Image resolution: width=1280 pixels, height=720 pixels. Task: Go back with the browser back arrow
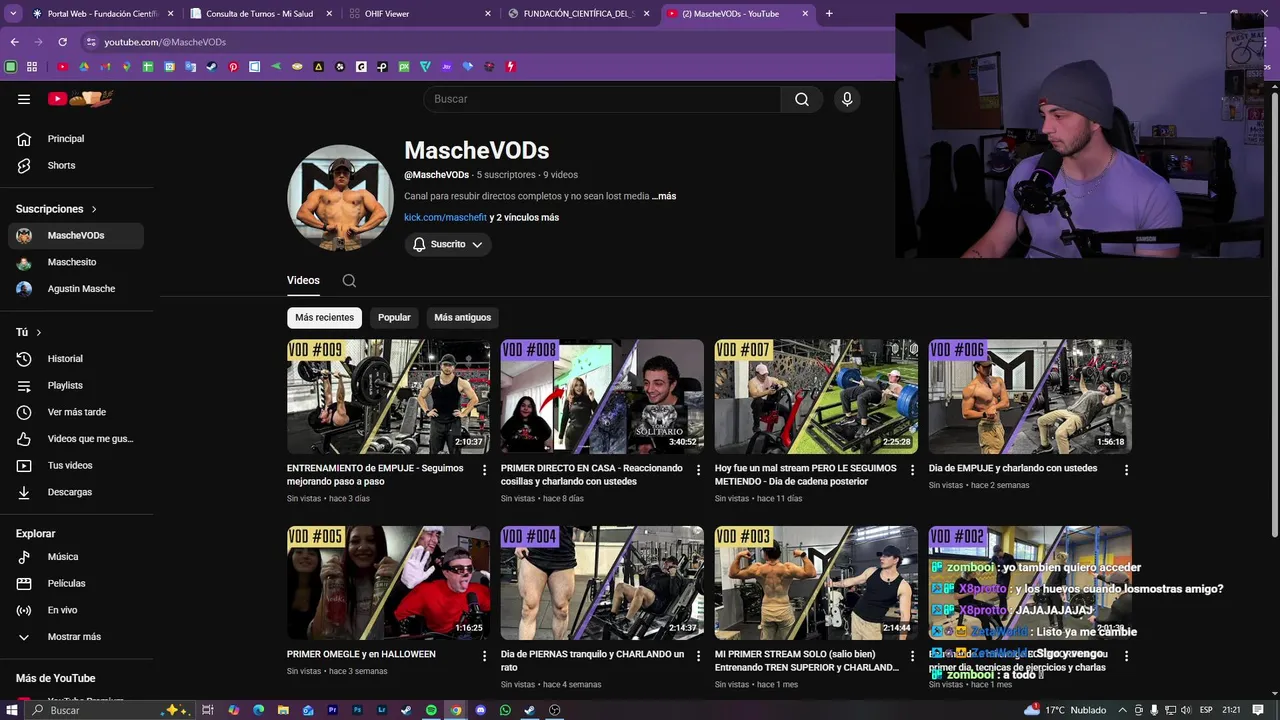pyautogui.click(x=14, y=42)
